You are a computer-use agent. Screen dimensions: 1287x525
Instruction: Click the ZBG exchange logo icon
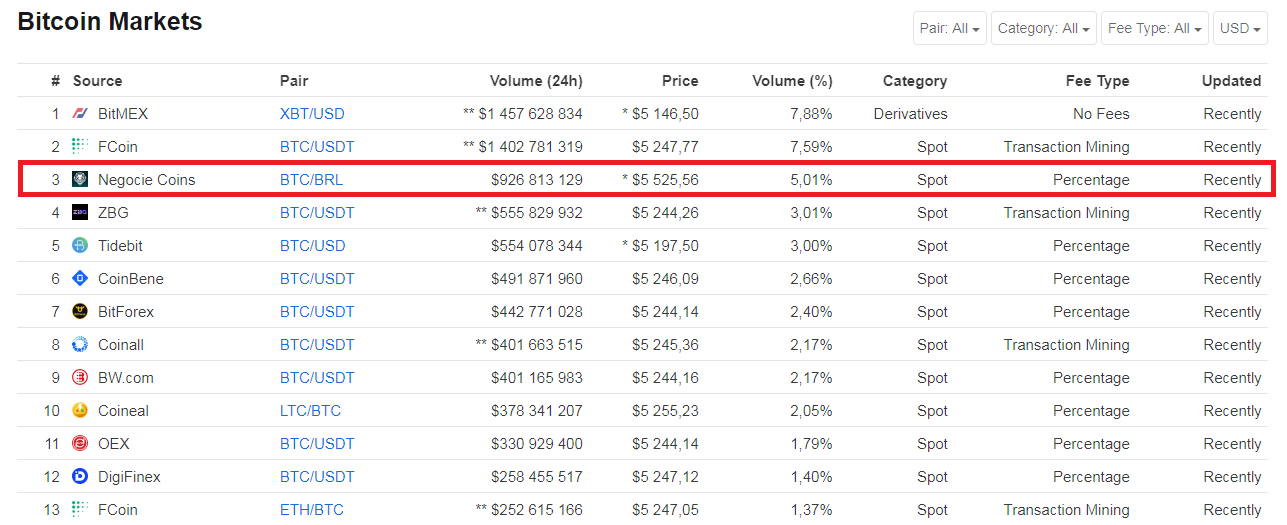click(81, 213)
